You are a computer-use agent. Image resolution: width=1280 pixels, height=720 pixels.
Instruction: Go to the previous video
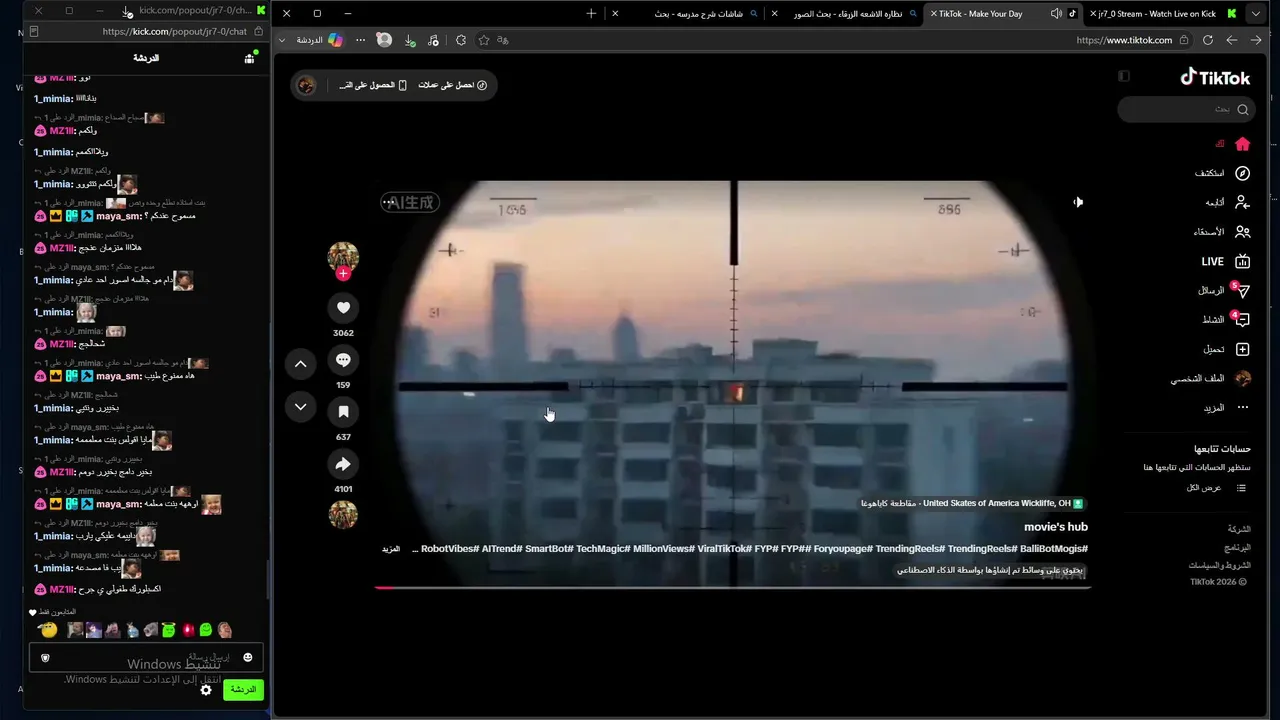tap(301, 364)
